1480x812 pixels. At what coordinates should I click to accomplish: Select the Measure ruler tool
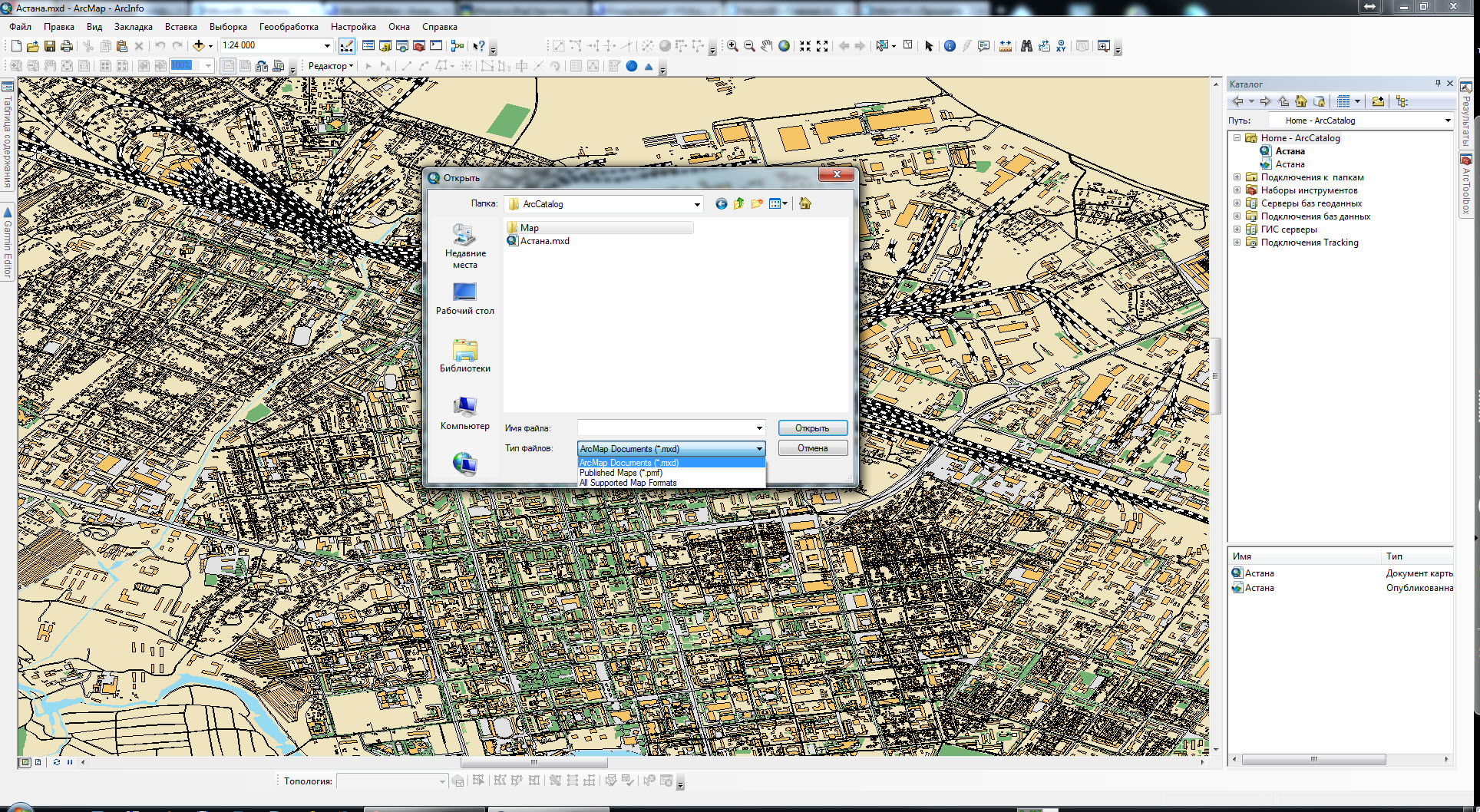1005,46
